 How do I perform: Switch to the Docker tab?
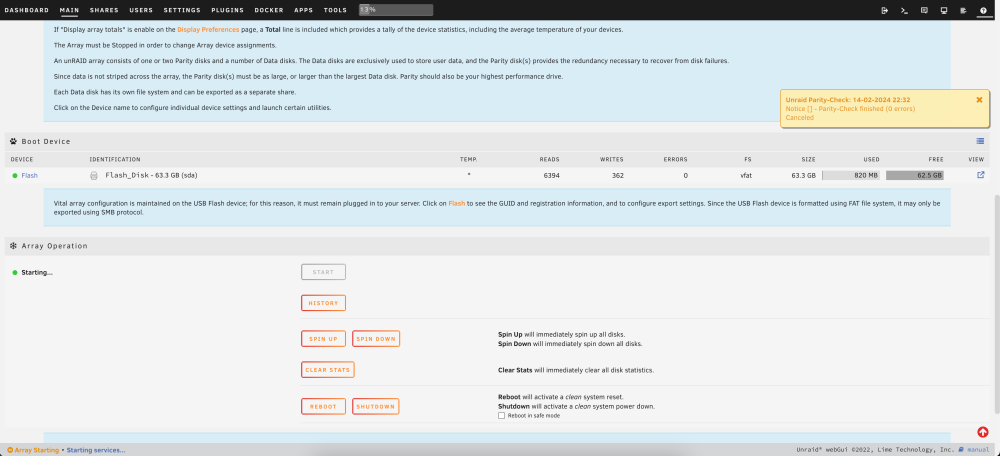[269, 10]
